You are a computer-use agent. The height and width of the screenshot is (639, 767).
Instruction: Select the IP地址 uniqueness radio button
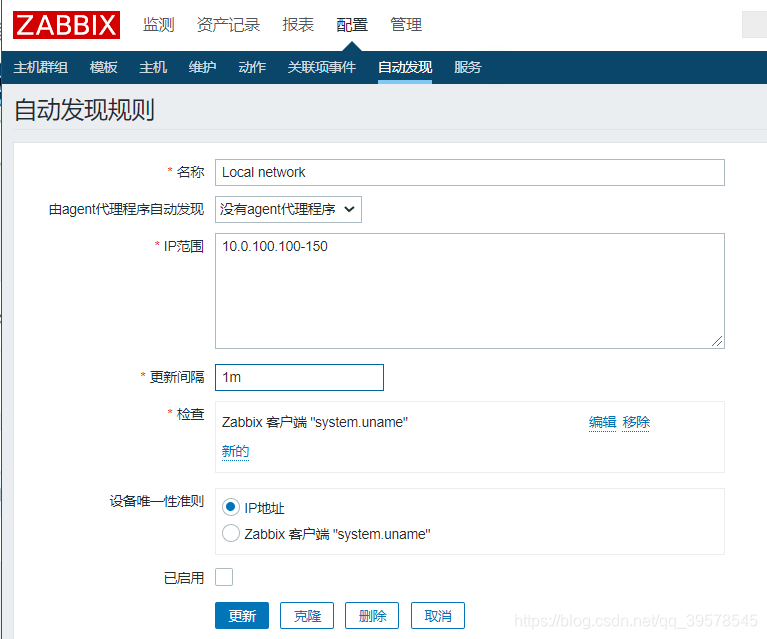coord(230,507)
